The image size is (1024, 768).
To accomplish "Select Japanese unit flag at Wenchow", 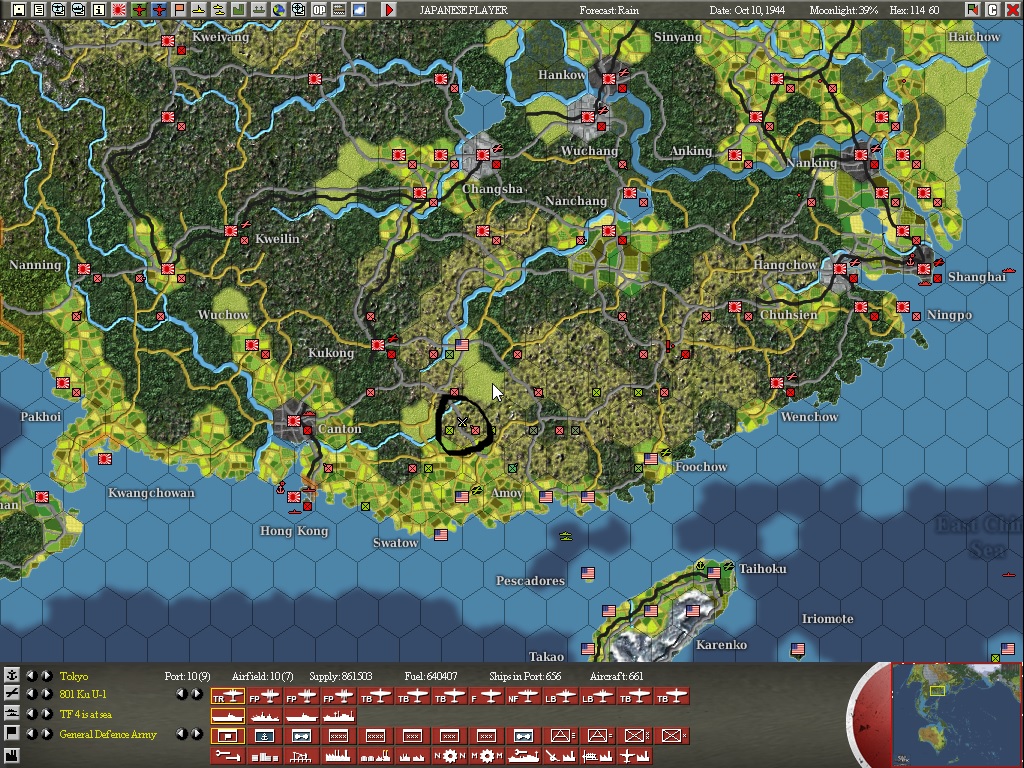I will [777, 383].
